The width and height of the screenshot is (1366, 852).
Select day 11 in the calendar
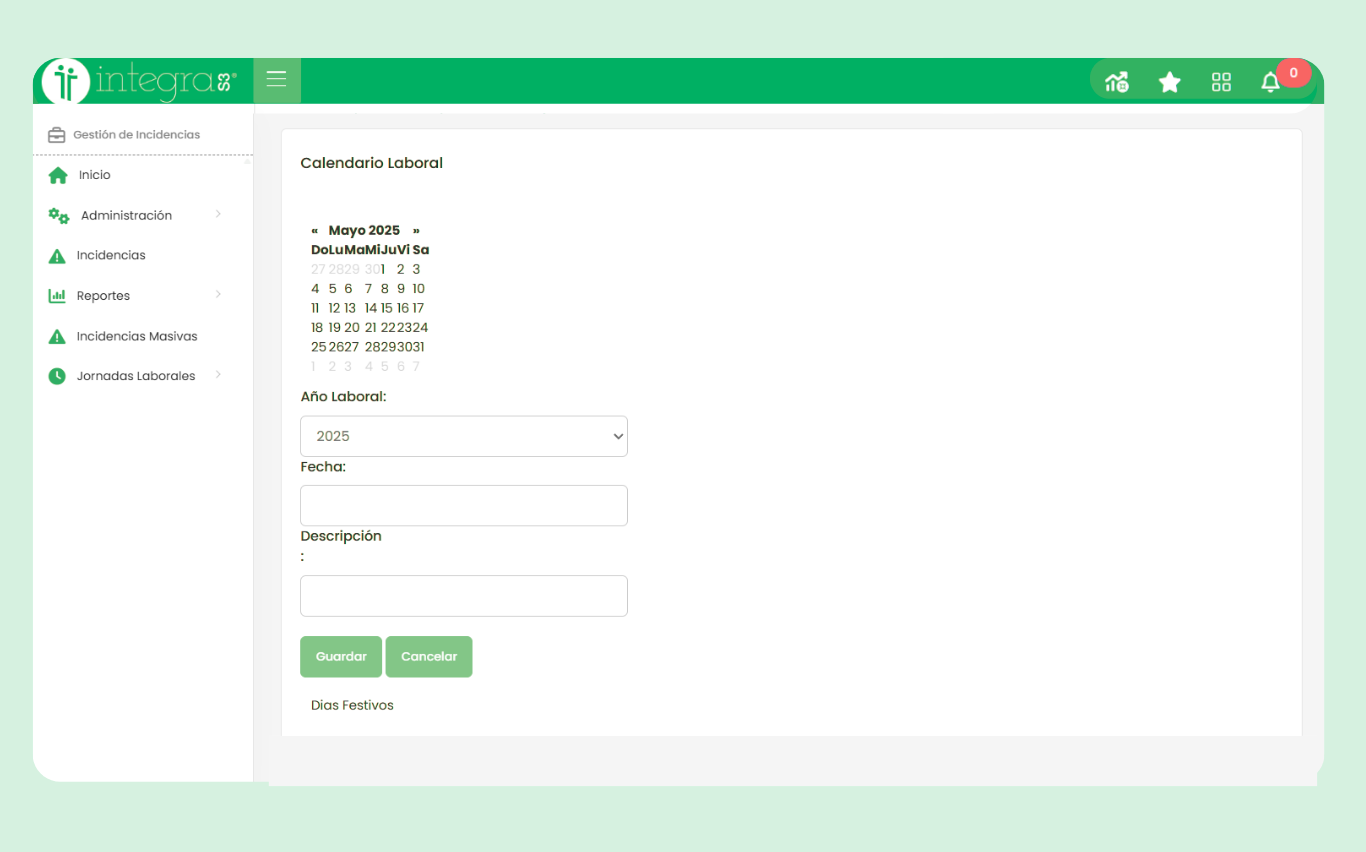[315, 308]
